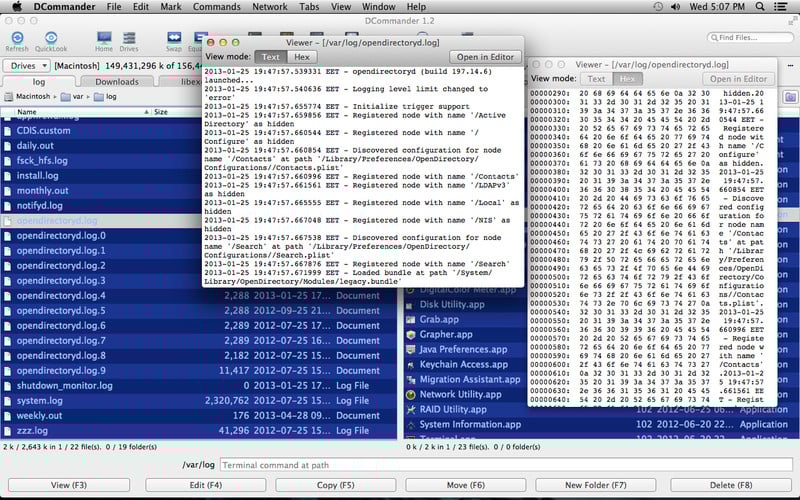
Task: Go to Home via toolbar icon
Action: 104,38
